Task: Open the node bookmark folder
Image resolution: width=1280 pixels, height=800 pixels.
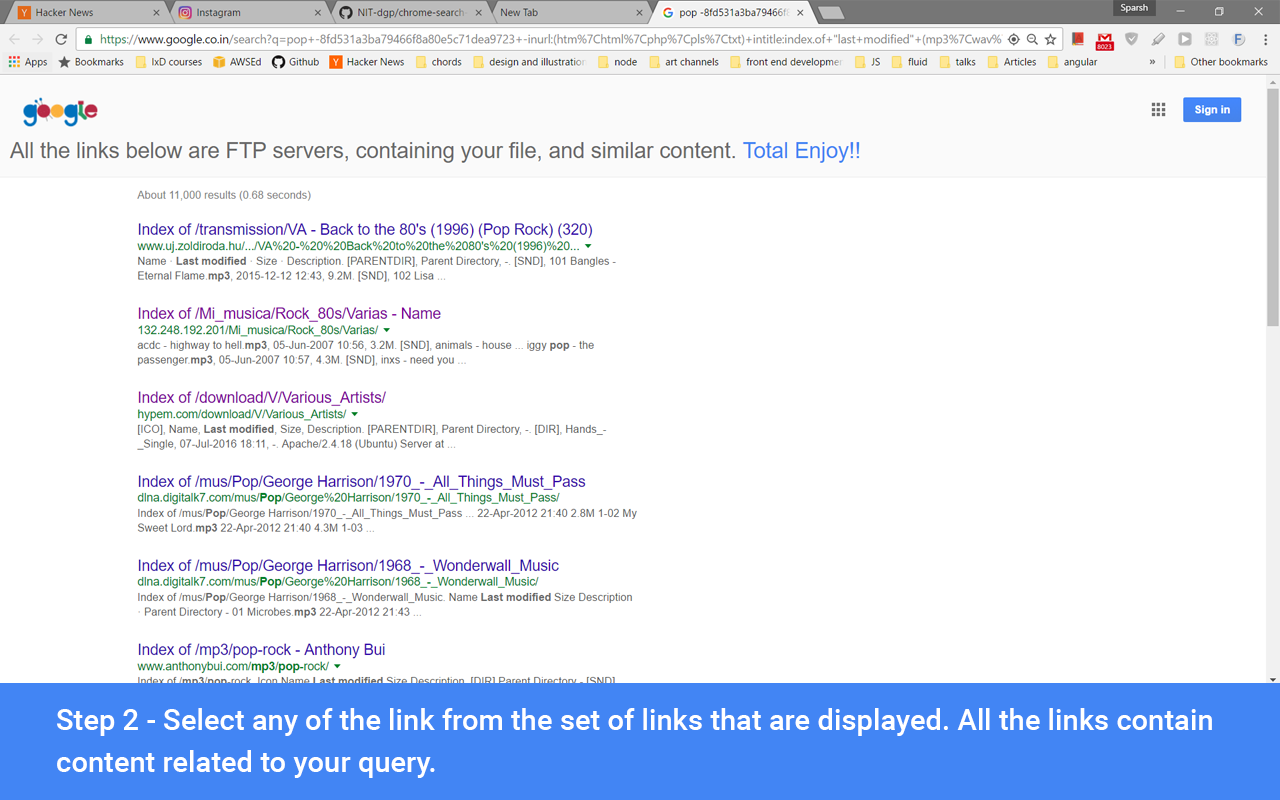Action: pos(617,62)
